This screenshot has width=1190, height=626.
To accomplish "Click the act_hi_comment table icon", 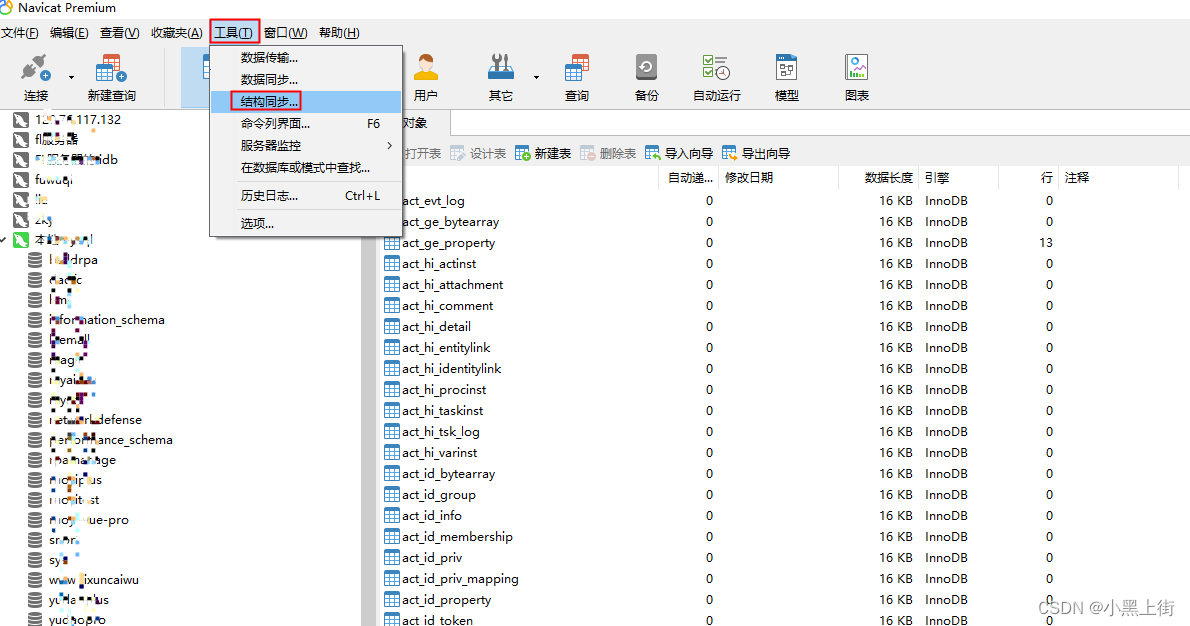I will coord(392,306).
